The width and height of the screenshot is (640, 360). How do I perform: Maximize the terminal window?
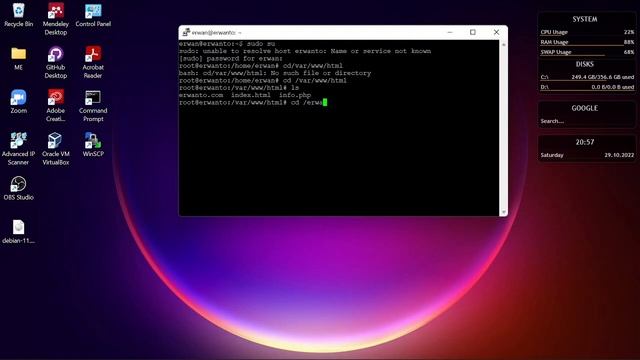pos(473,32)
